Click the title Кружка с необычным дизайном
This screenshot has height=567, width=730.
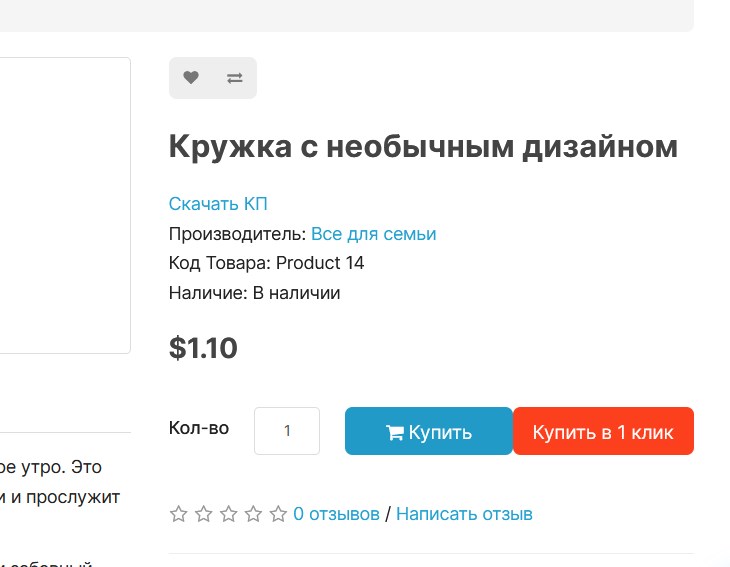423,147
